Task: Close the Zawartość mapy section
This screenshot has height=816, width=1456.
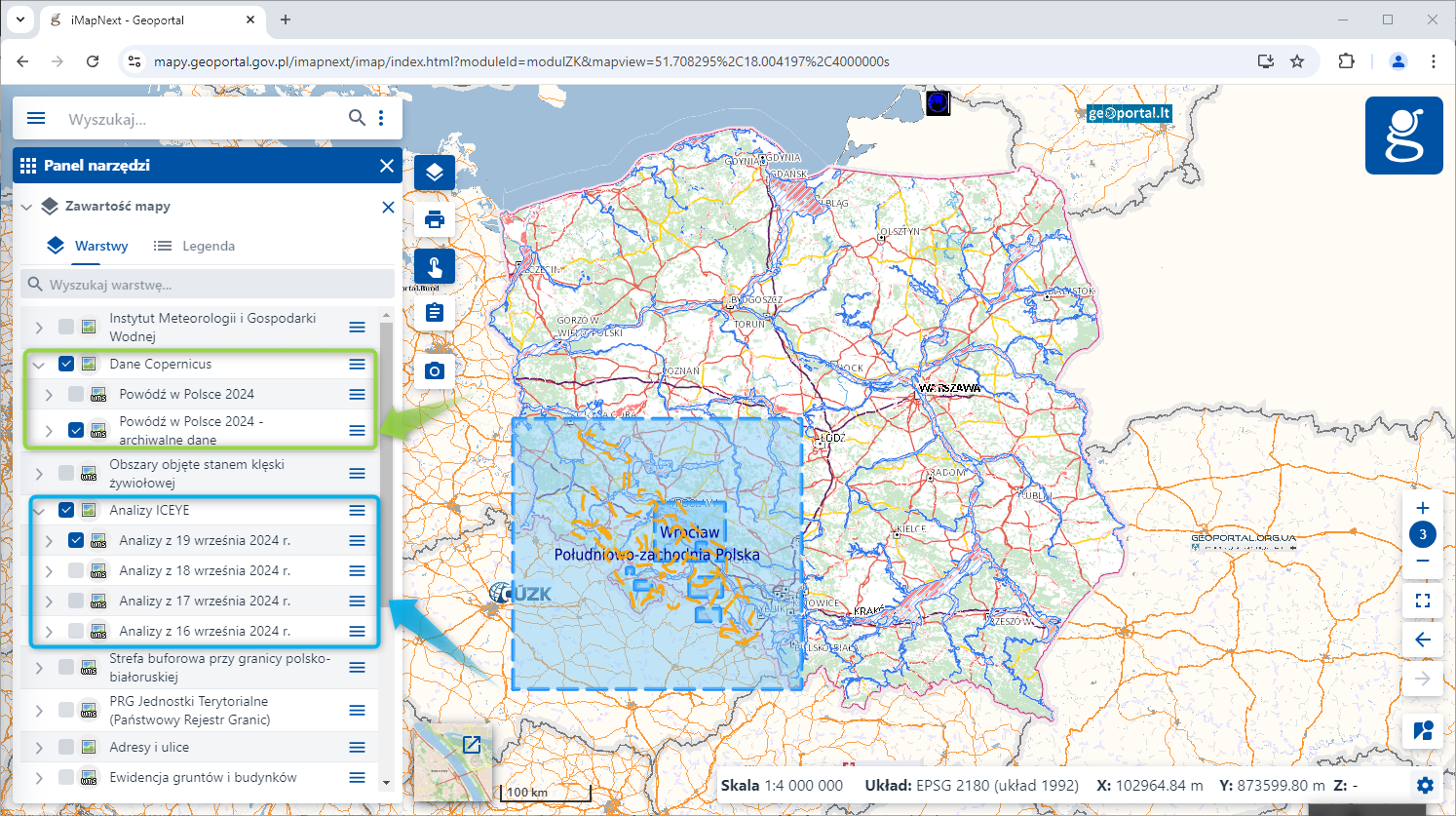Action: (388, 207)
